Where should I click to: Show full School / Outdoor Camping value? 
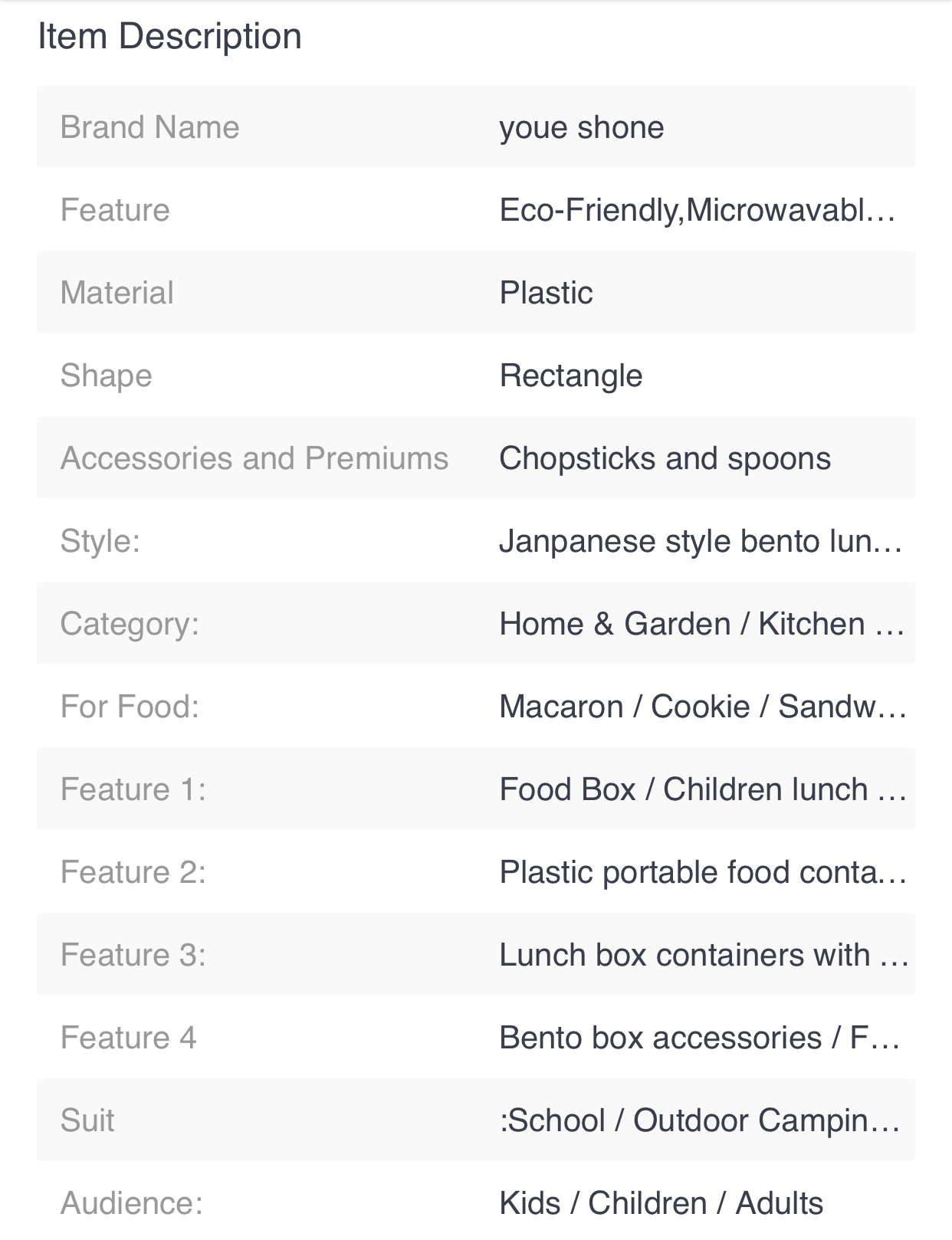click(x=700, y=1120)
